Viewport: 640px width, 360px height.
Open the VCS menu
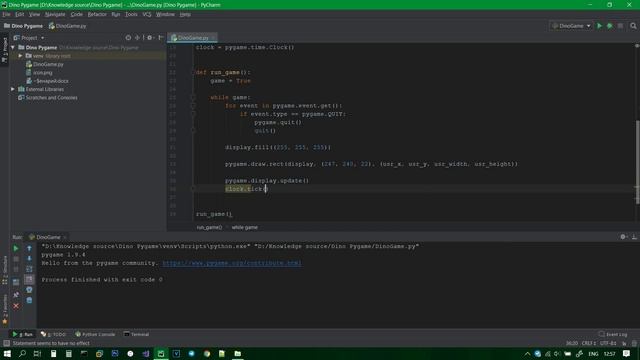click(x=147, y=14)
